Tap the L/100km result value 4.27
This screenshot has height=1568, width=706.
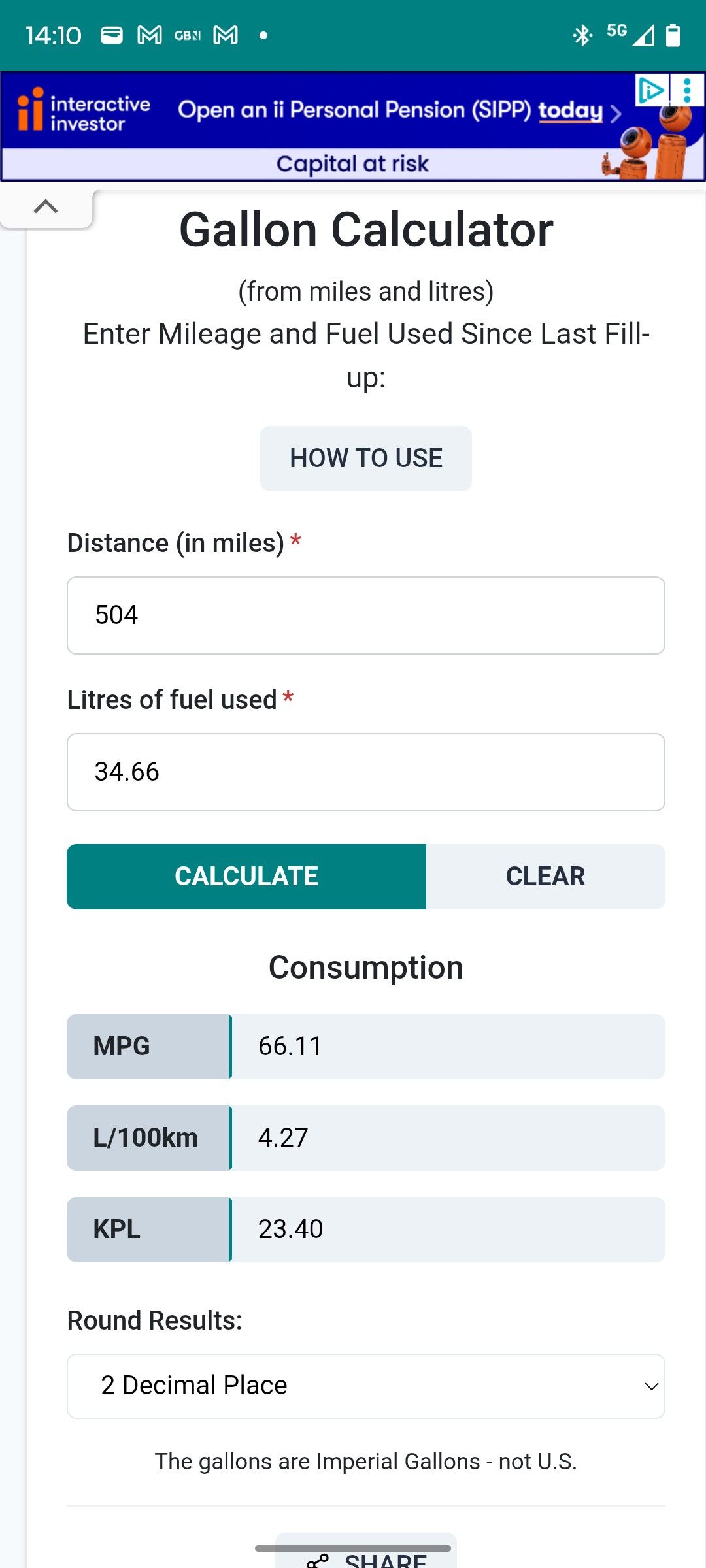coord(283,1137)
